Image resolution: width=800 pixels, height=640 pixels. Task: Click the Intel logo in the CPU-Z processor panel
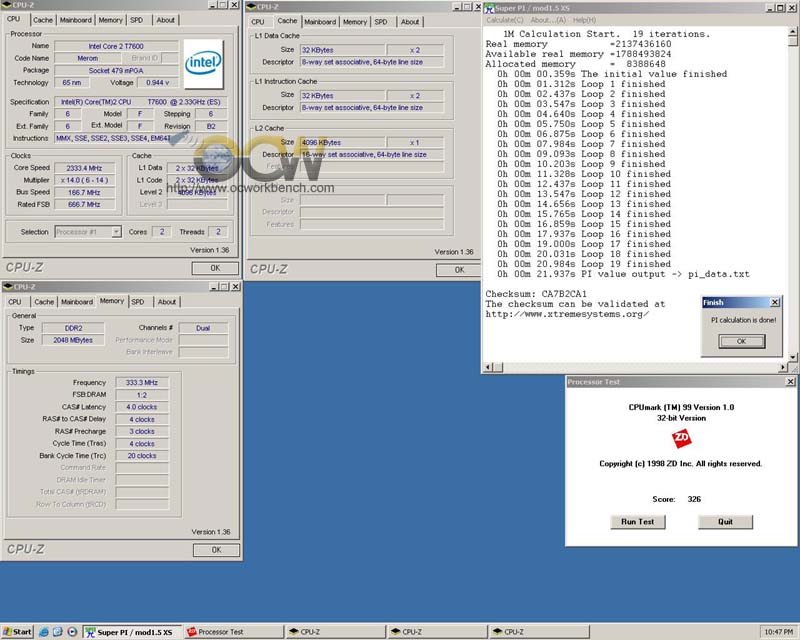click(203, 64)
